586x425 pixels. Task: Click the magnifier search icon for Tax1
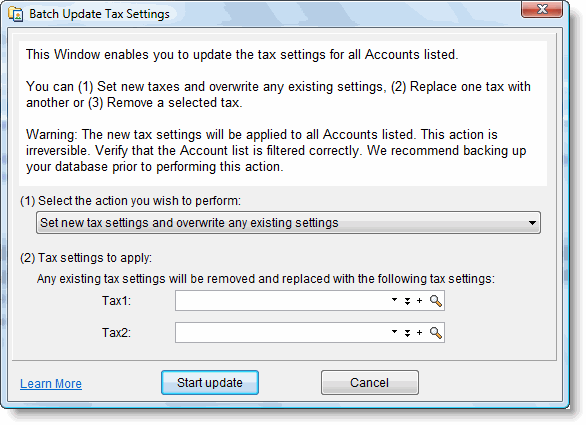click(435, 301)
